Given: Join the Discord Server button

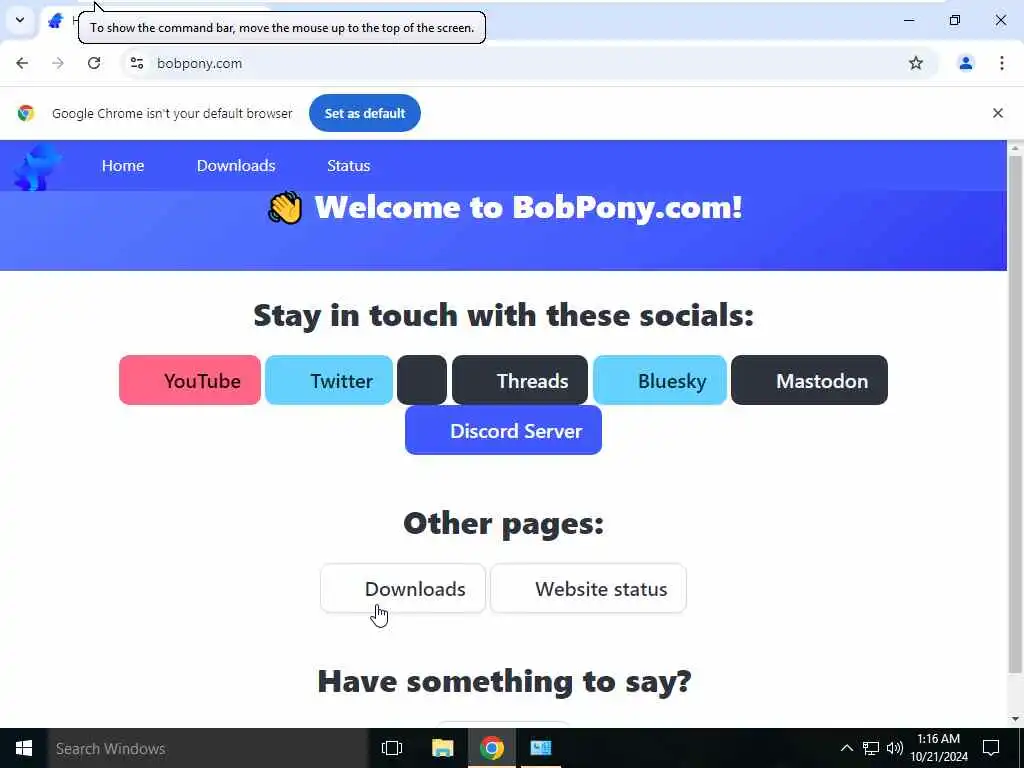Looking at the screenshot, I should (x=503, y=430).
